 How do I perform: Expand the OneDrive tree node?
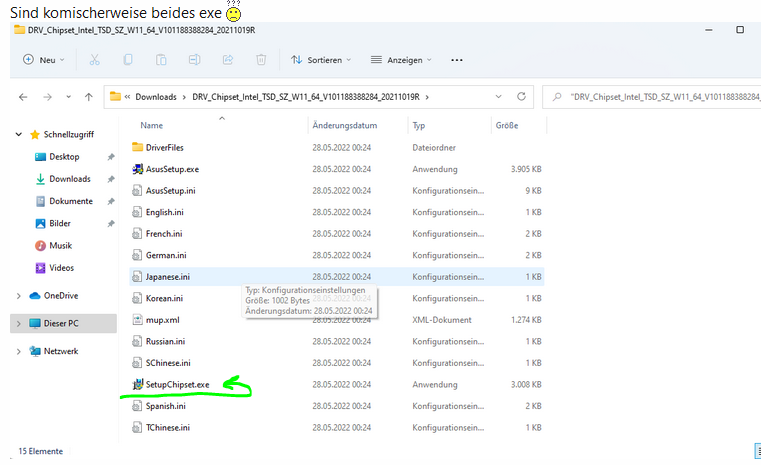[18, 296]
